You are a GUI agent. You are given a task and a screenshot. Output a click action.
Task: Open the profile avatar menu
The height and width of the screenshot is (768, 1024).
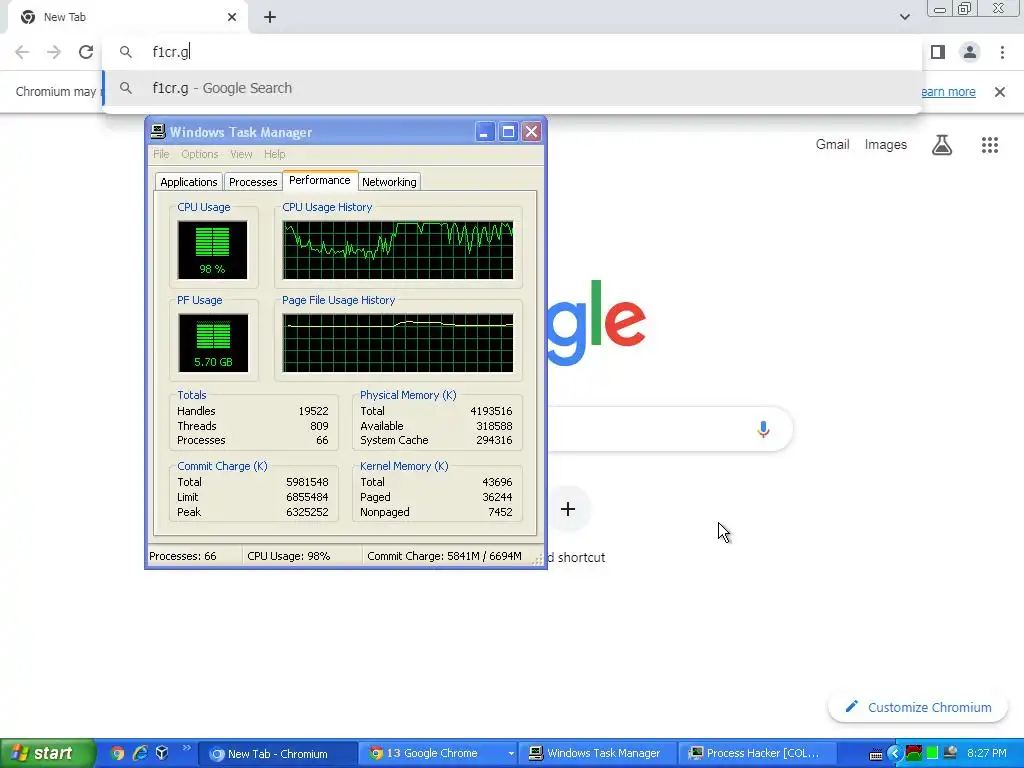(970, 52)
